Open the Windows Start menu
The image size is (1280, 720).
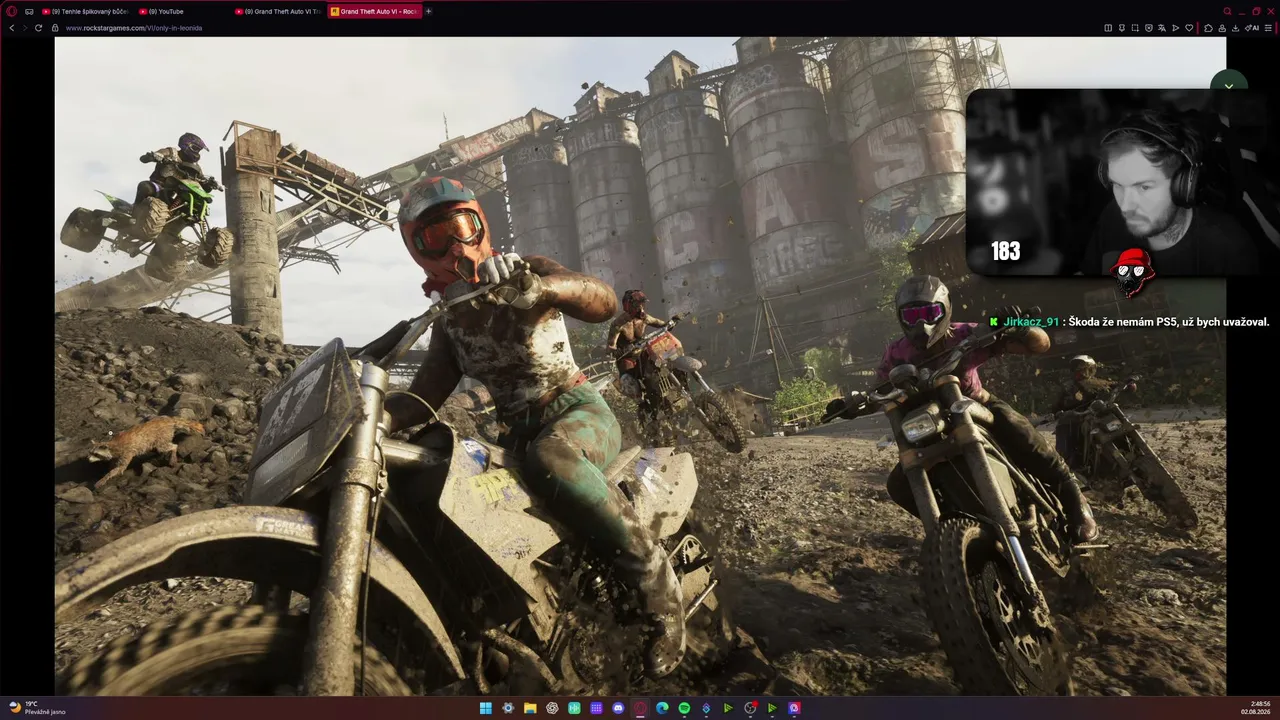click(x=486, y=708)
